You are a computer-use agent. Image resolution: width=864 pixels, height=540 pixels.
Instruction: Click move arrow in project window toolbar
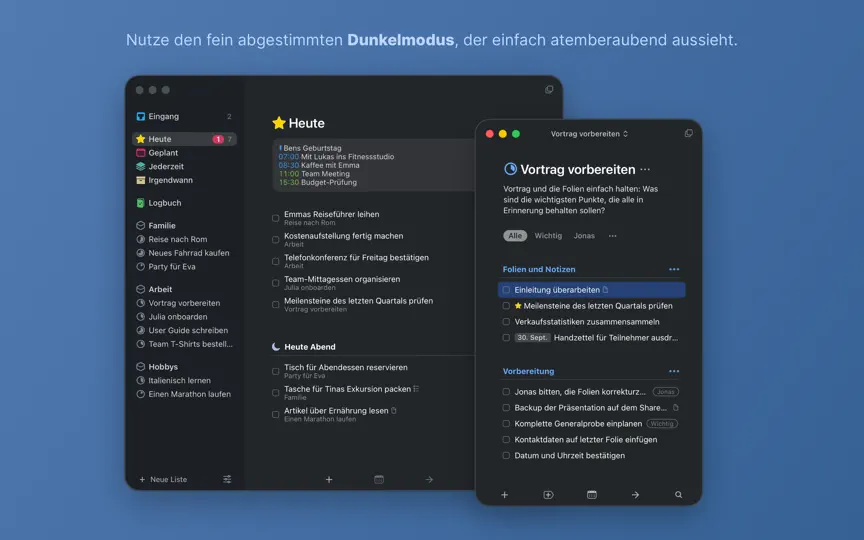tap(635, 495)
